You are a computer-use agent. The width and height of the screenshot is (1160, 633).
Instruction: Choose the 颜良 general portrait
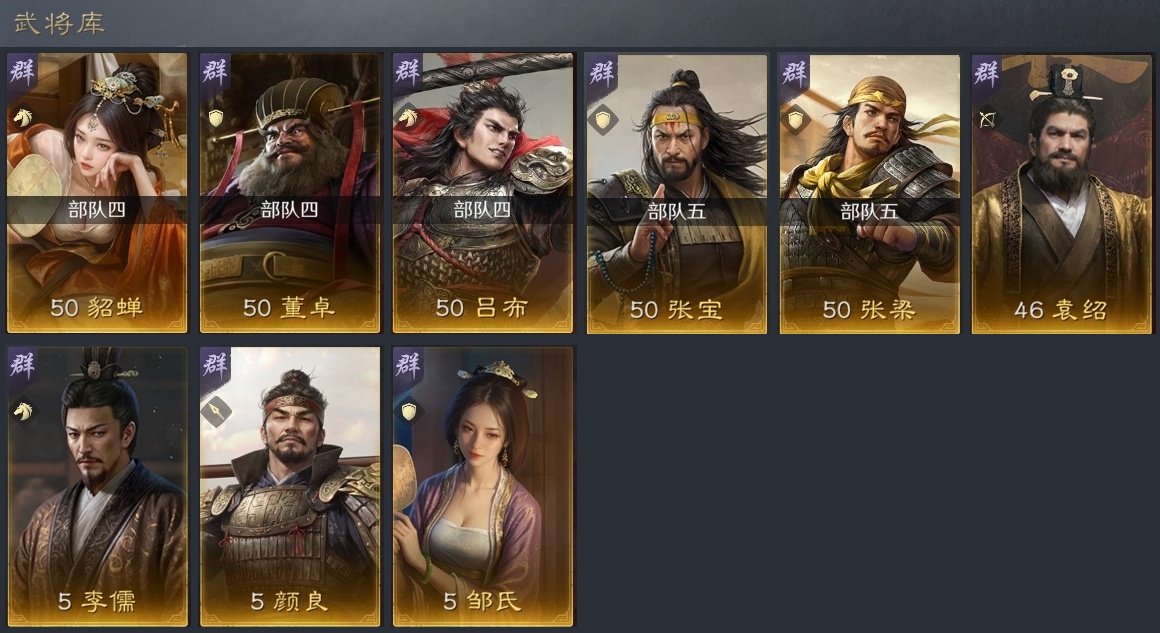pyautogui.click(x=289, y=487)
